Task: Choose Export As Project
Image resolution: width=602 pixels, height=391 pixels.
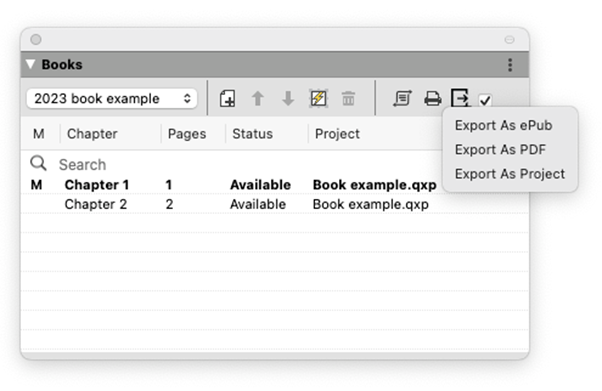Action: pos(510,174)
